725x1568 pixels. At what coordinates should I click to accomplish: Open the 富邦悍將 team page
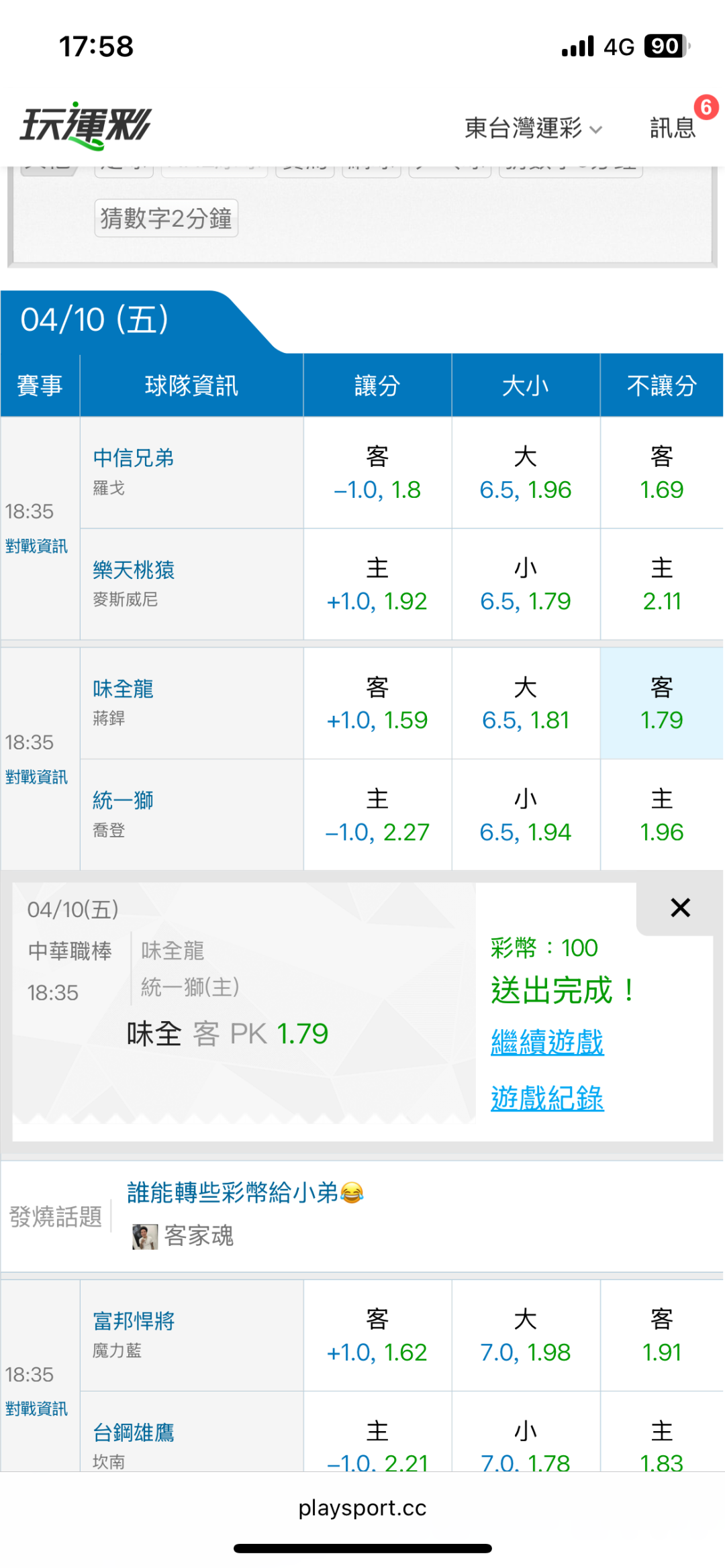(x=134, y=1320)
